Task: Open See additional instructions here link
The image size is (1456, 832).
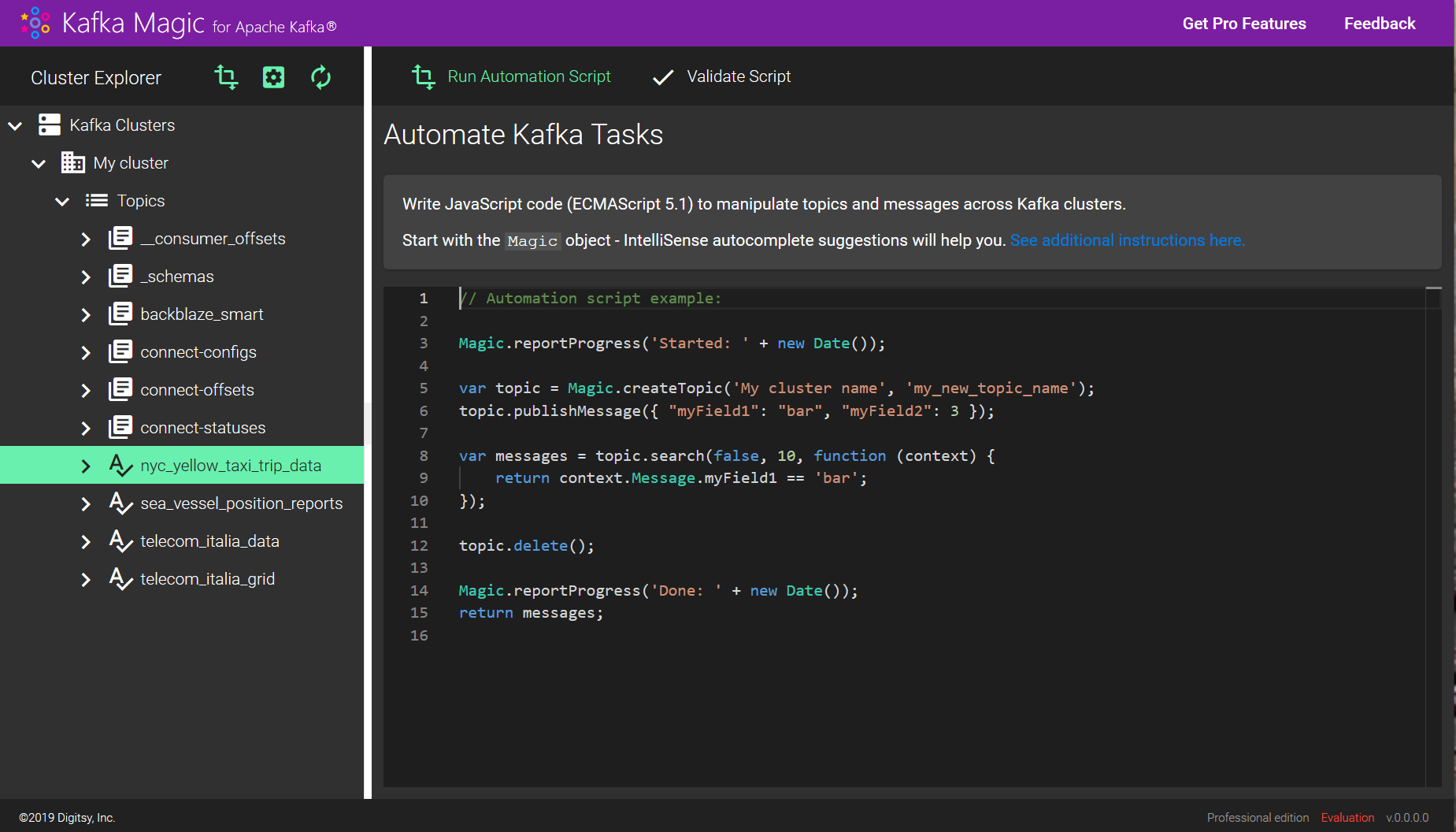Action: 1128,240
